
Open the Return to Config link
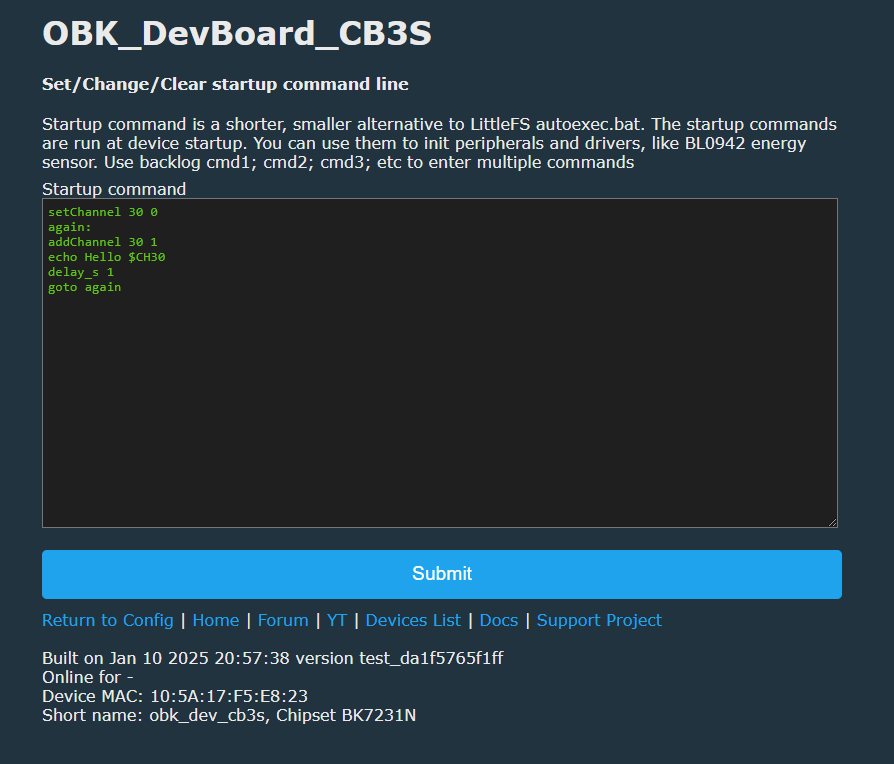coord(108,620)
